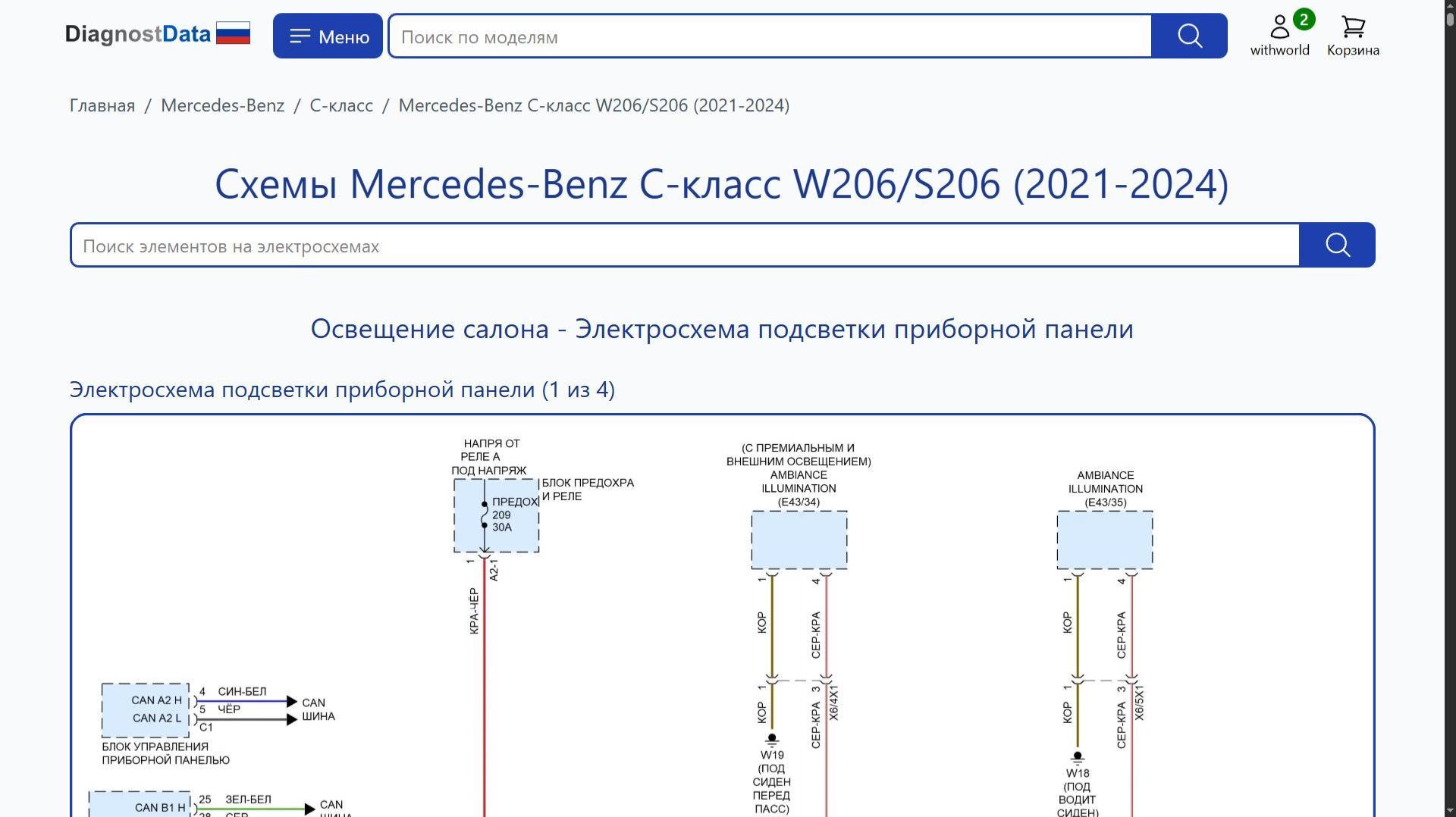Click the CAN A2 H / CAN A2 L module block
1456x817 pixels.
146,710
